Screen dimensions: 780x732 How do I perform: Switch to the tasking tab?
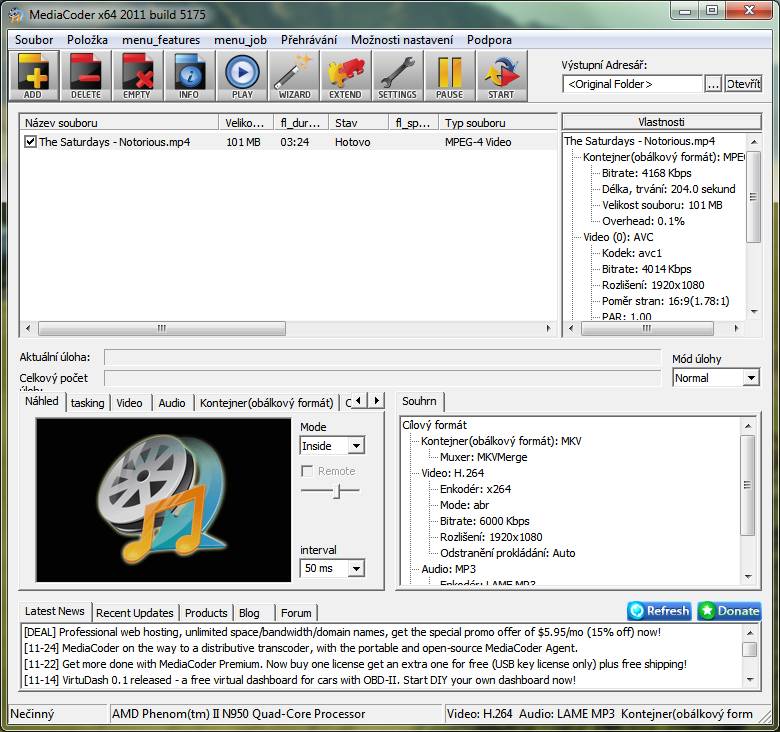tap(88, 403)
